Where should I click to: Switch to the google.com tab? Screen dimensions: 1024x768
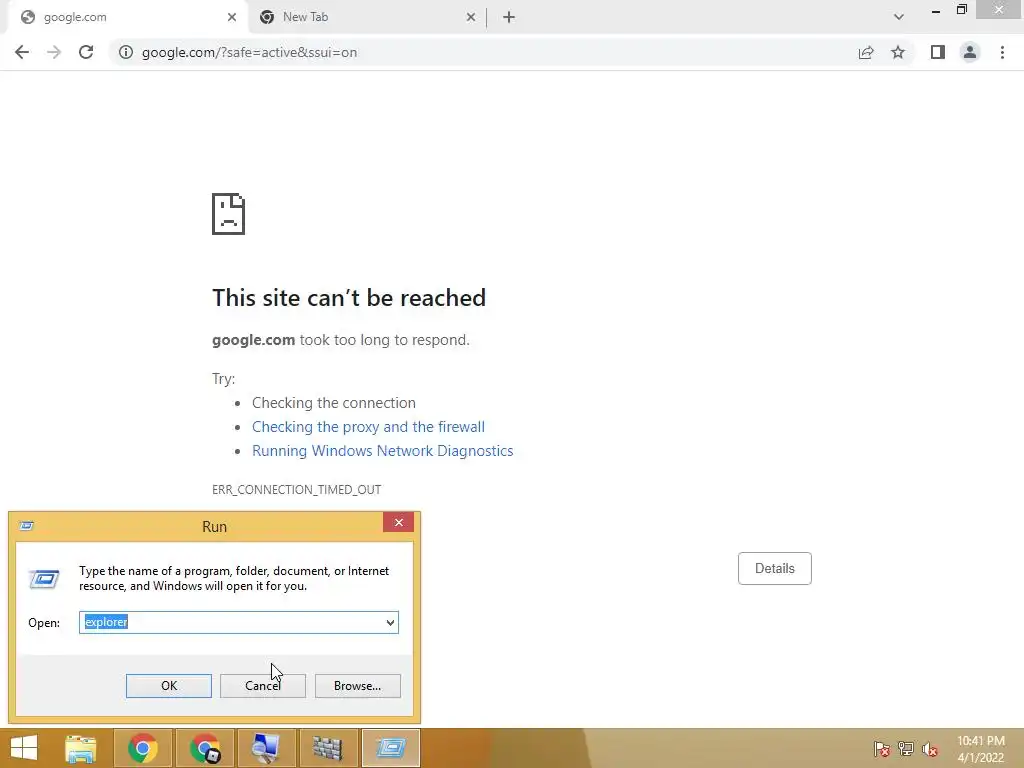tap(124, 17)
